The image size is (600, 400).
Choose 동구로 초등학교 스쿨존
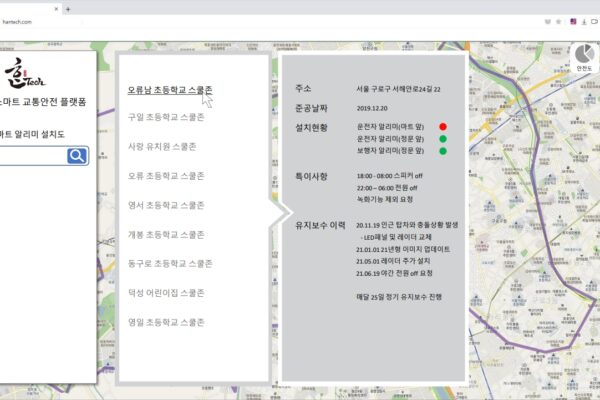pyautogui.click(x=172, y=264)
